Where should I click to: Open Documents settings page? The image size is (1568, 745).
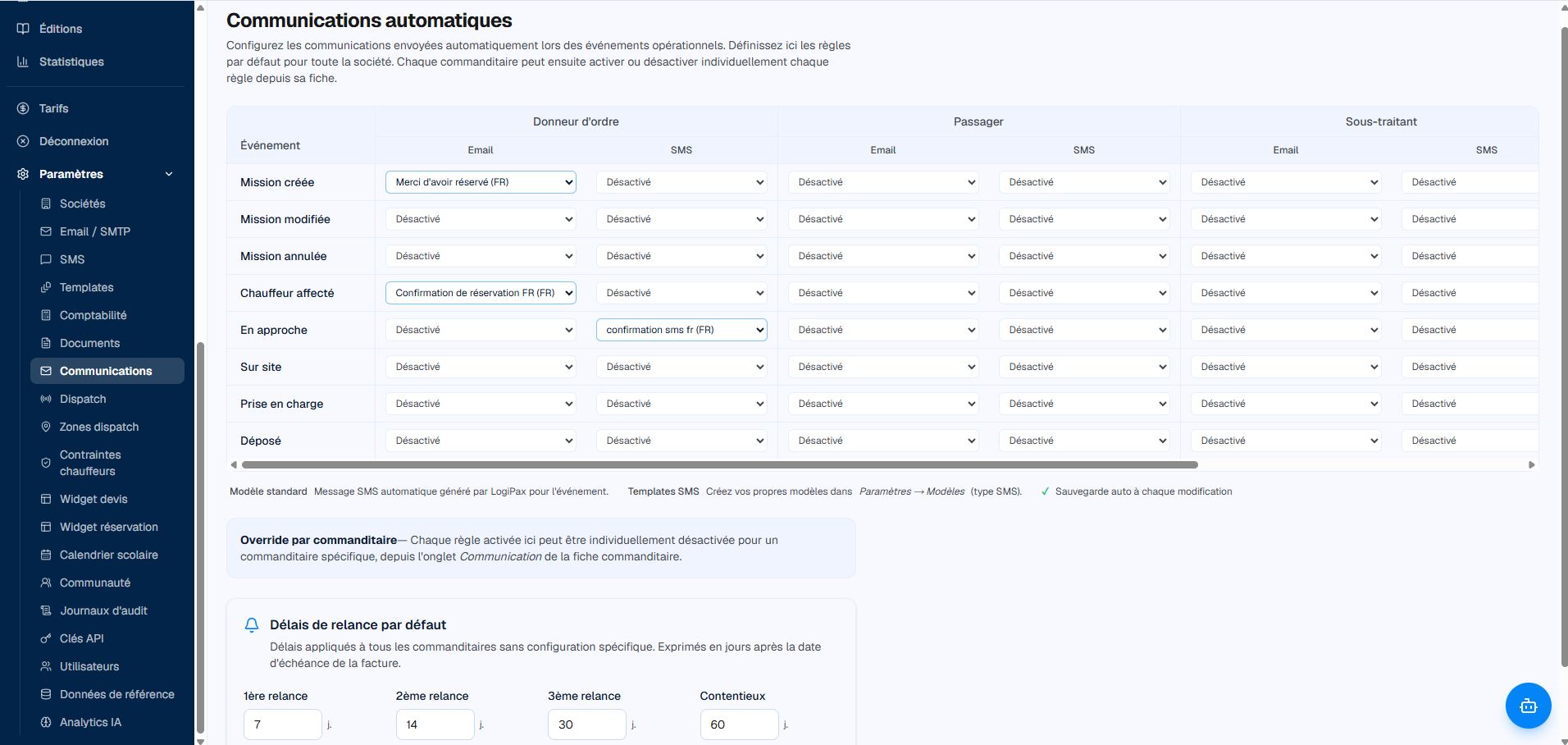(x=107, y=343)
